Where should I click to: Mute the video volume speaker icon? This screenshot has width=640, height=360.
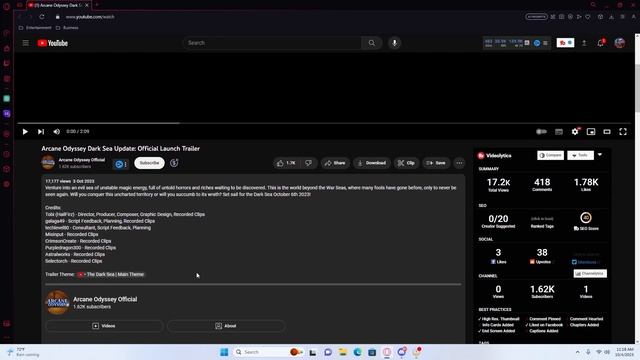coord(57,131)
